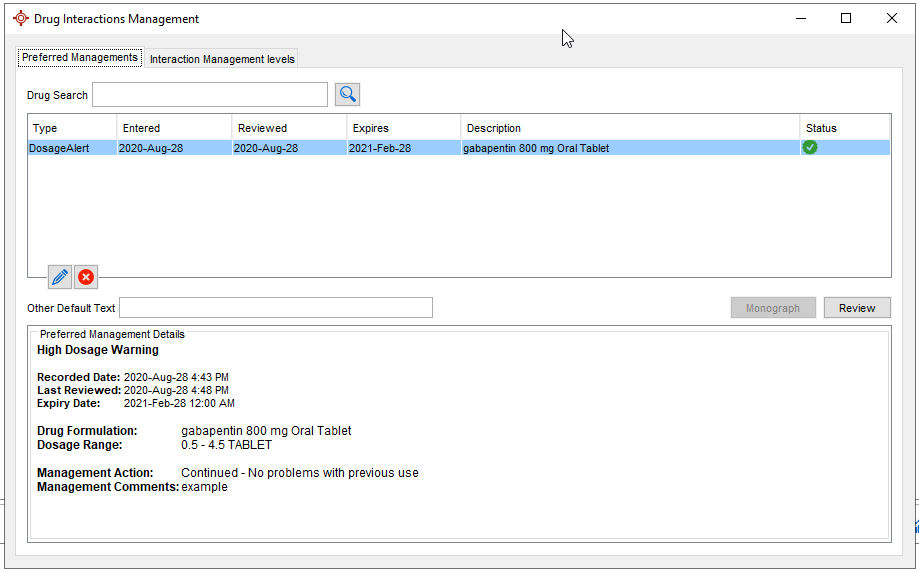919x574 pixels.
Task: Select the Preferred Managements tab
Action: 80,58
